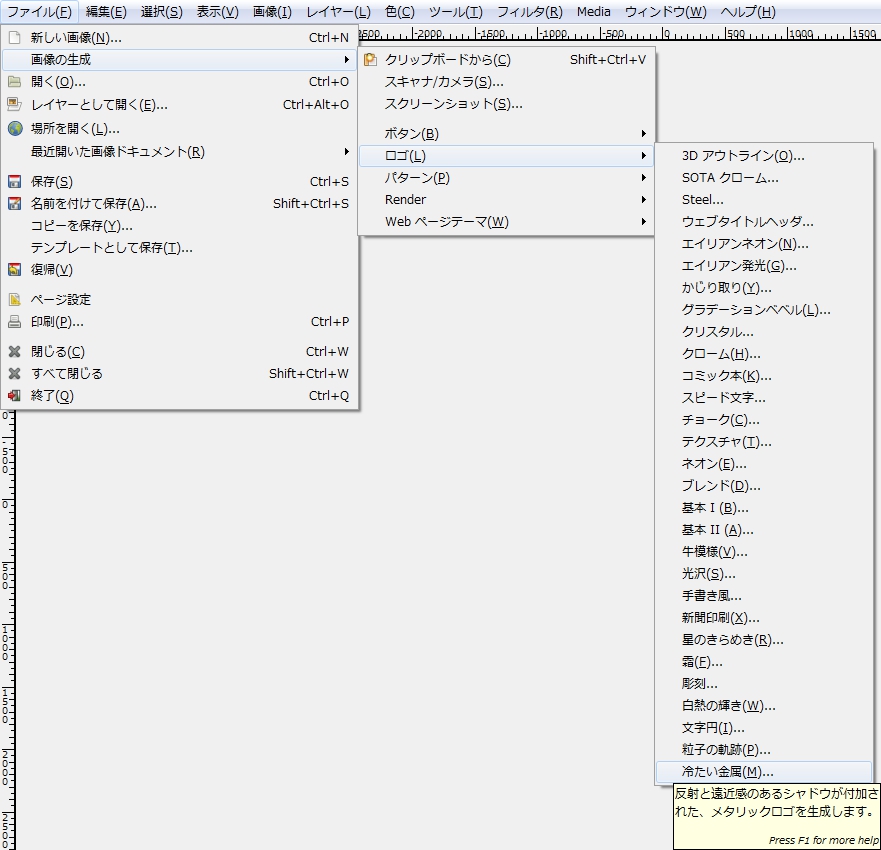Click the clipboard paste icon
This screenshot has width=881, height=850.
click(371, 60)
